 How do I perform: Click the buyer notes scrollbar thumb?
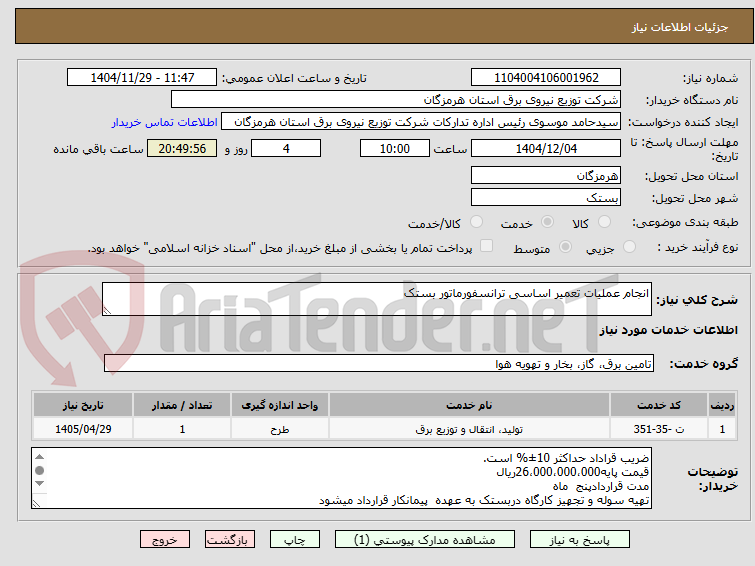(x=39, y=470)
